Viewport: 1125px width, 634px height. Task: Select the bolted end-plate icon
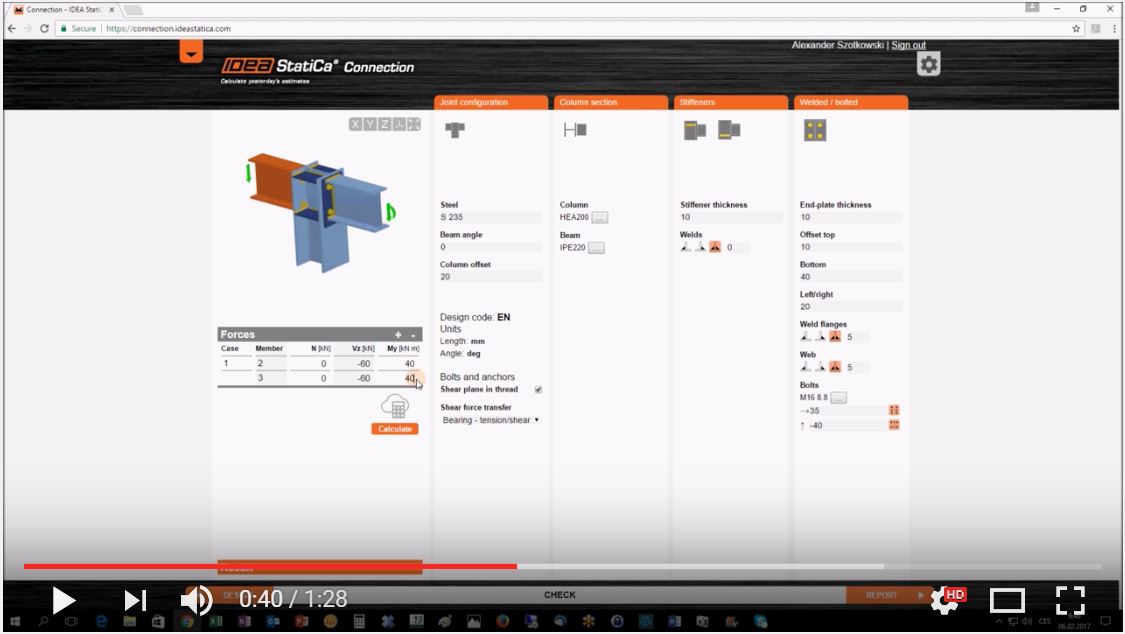[x=815, y=130]
